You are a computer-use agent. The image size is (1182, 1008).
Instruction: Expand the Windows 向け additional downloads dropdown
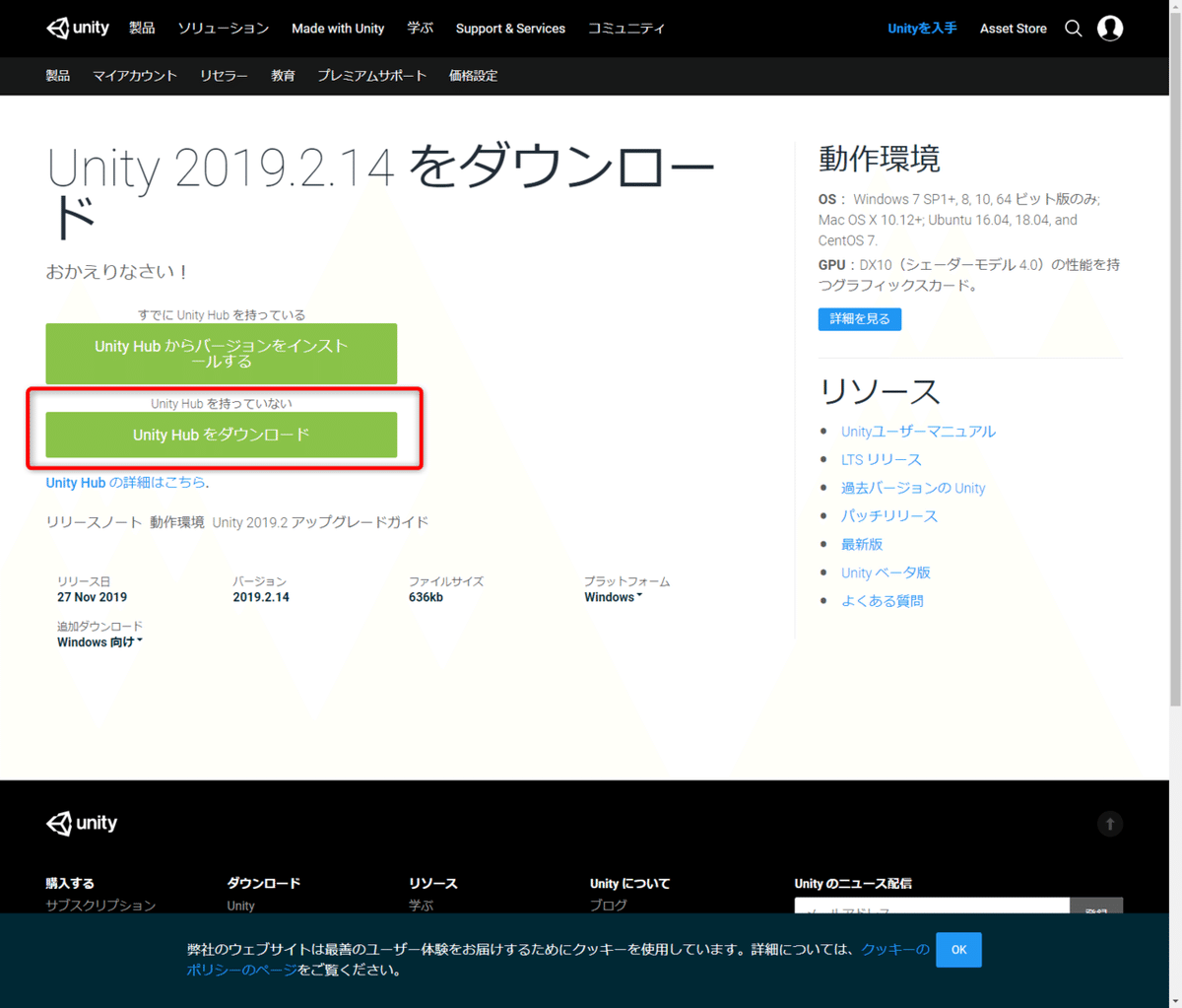pos(99,642)
